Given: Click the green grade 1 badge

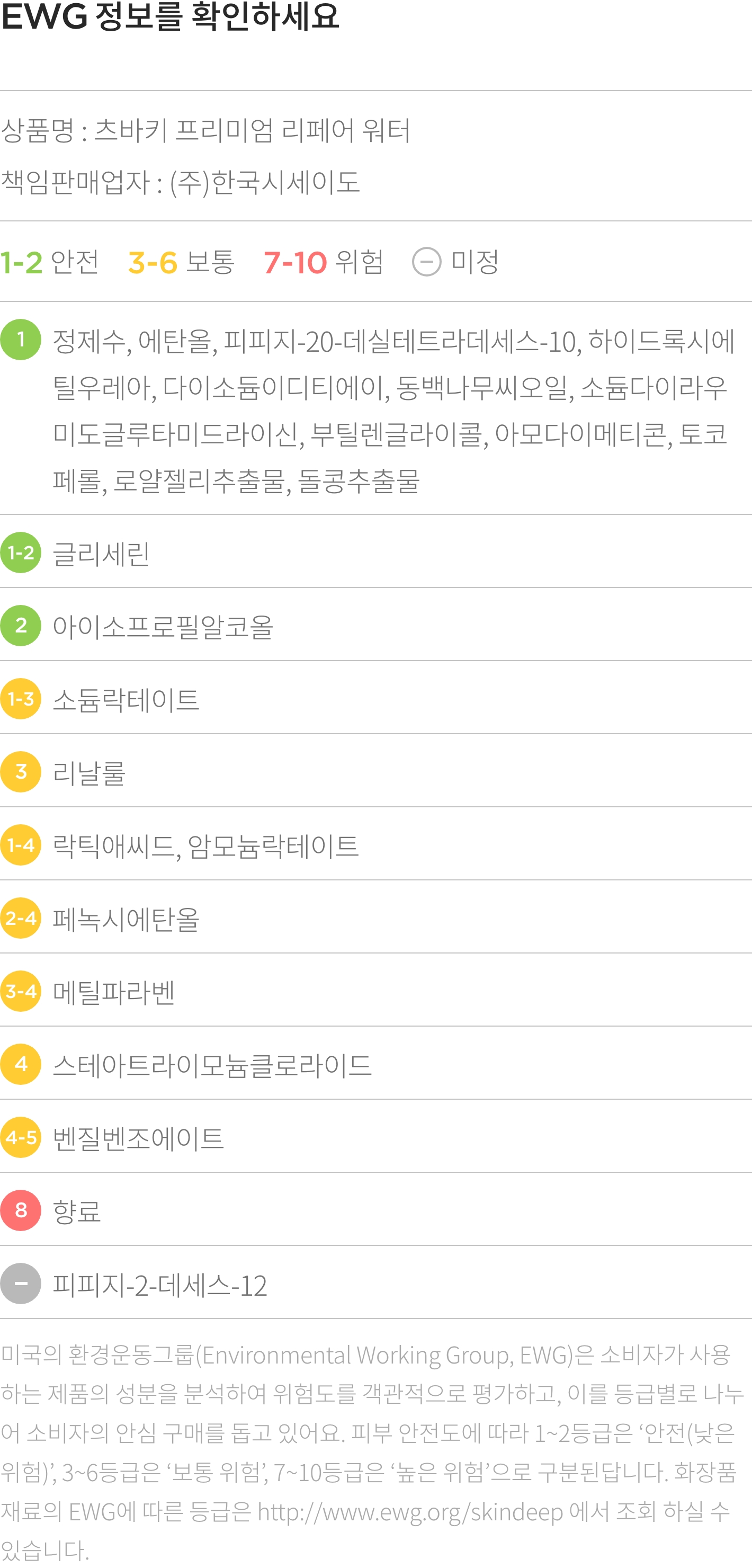Looking at the screenshot, I should (x=21, y=340).
